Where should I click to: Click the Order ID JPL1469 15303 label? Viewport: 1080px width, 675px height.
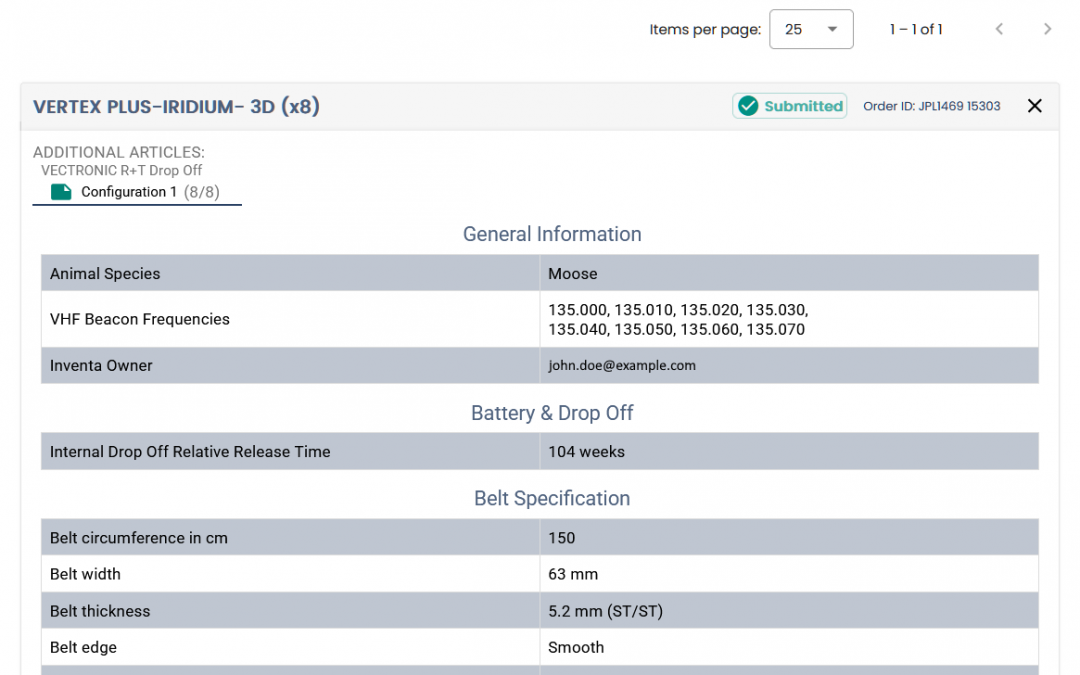point(931,106)
